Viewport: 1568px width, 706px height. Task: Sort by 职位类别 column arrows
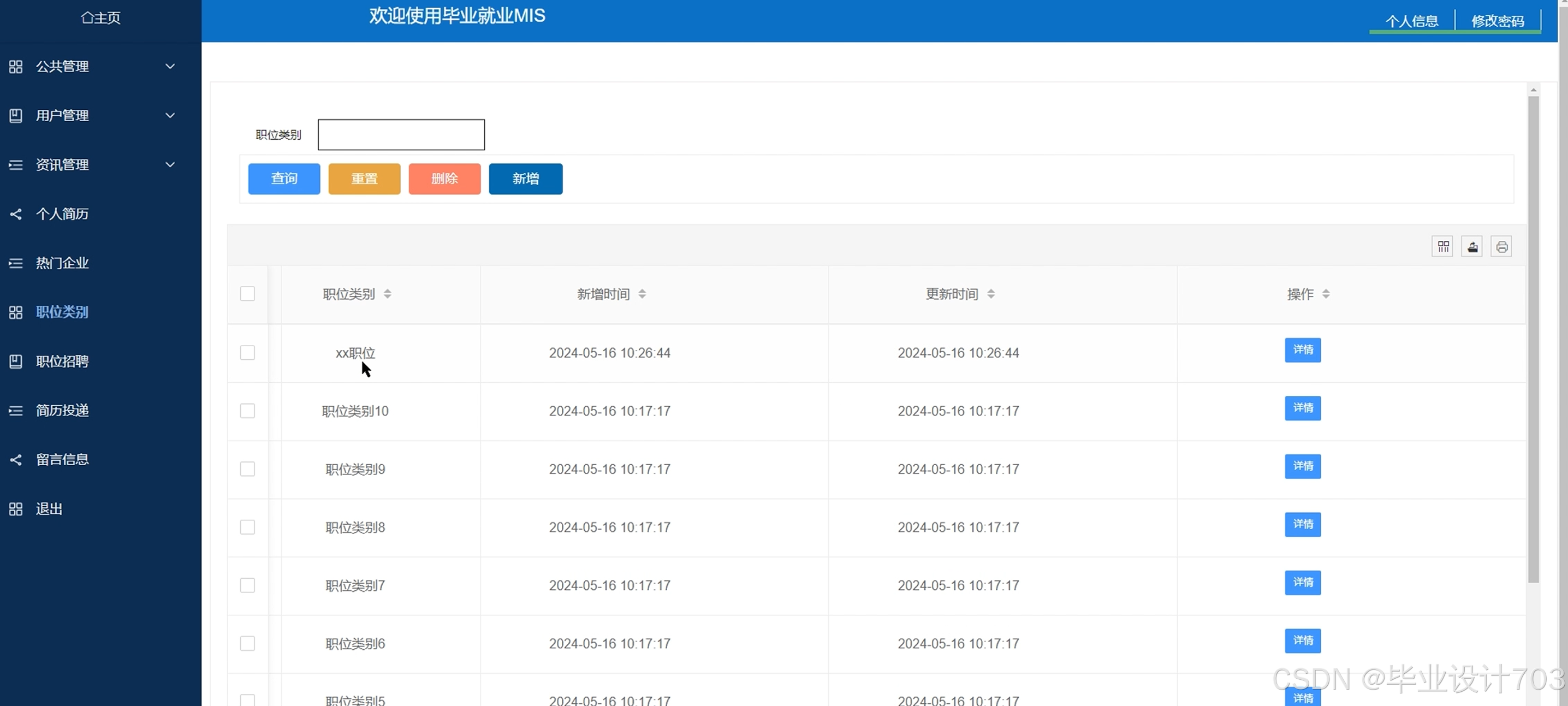click(387, 294)
